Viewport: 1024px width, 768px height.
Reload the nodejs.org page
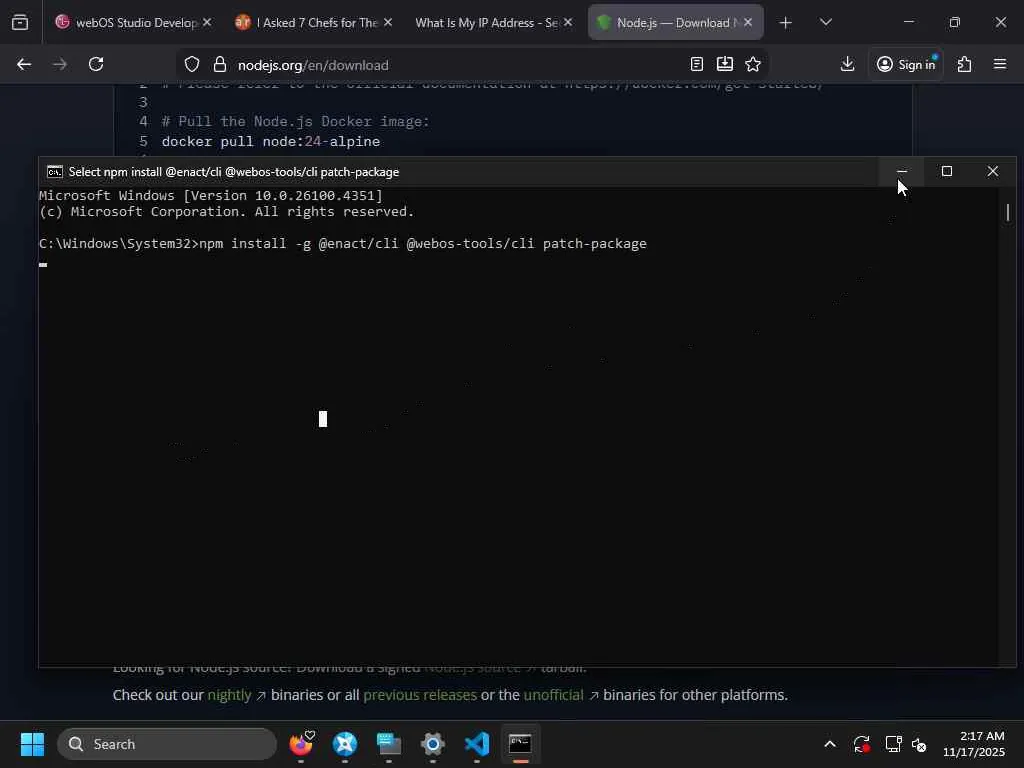(96, 64)
